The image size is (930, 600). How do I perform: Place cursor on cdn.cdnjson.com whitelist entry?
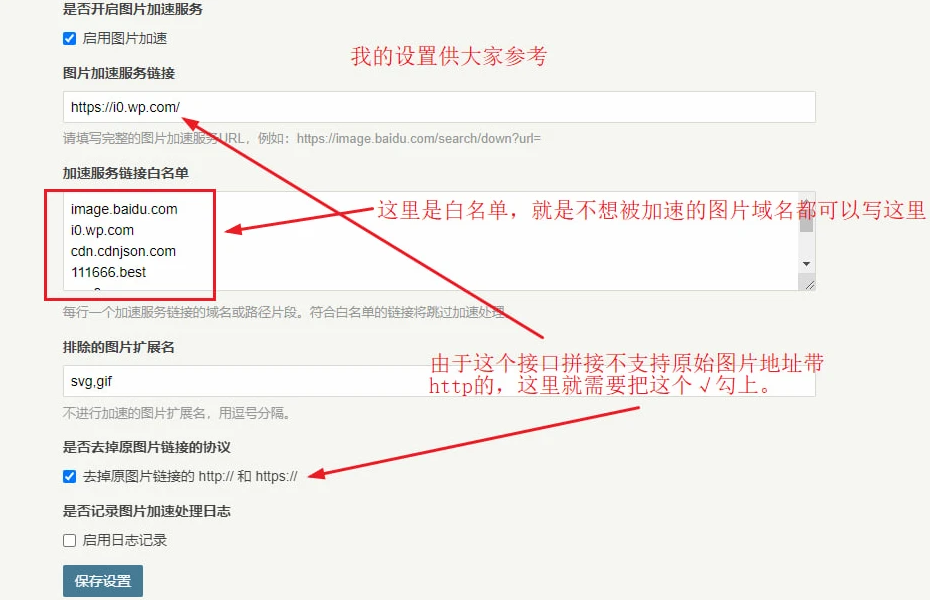tap(123, 251)
